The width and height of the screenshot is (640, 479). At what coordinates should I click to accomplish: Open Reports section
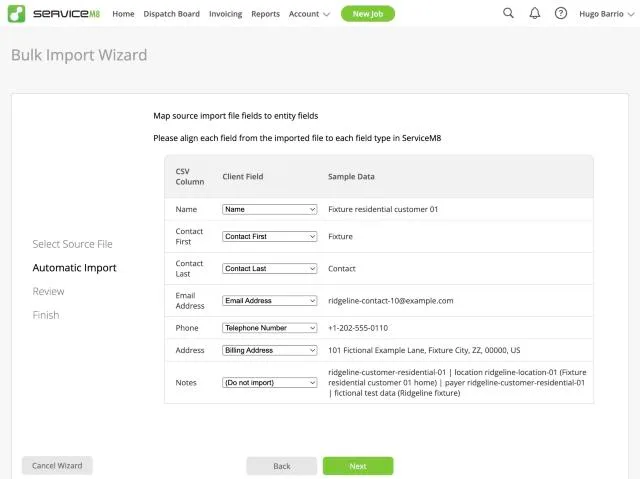coord(265,14)
